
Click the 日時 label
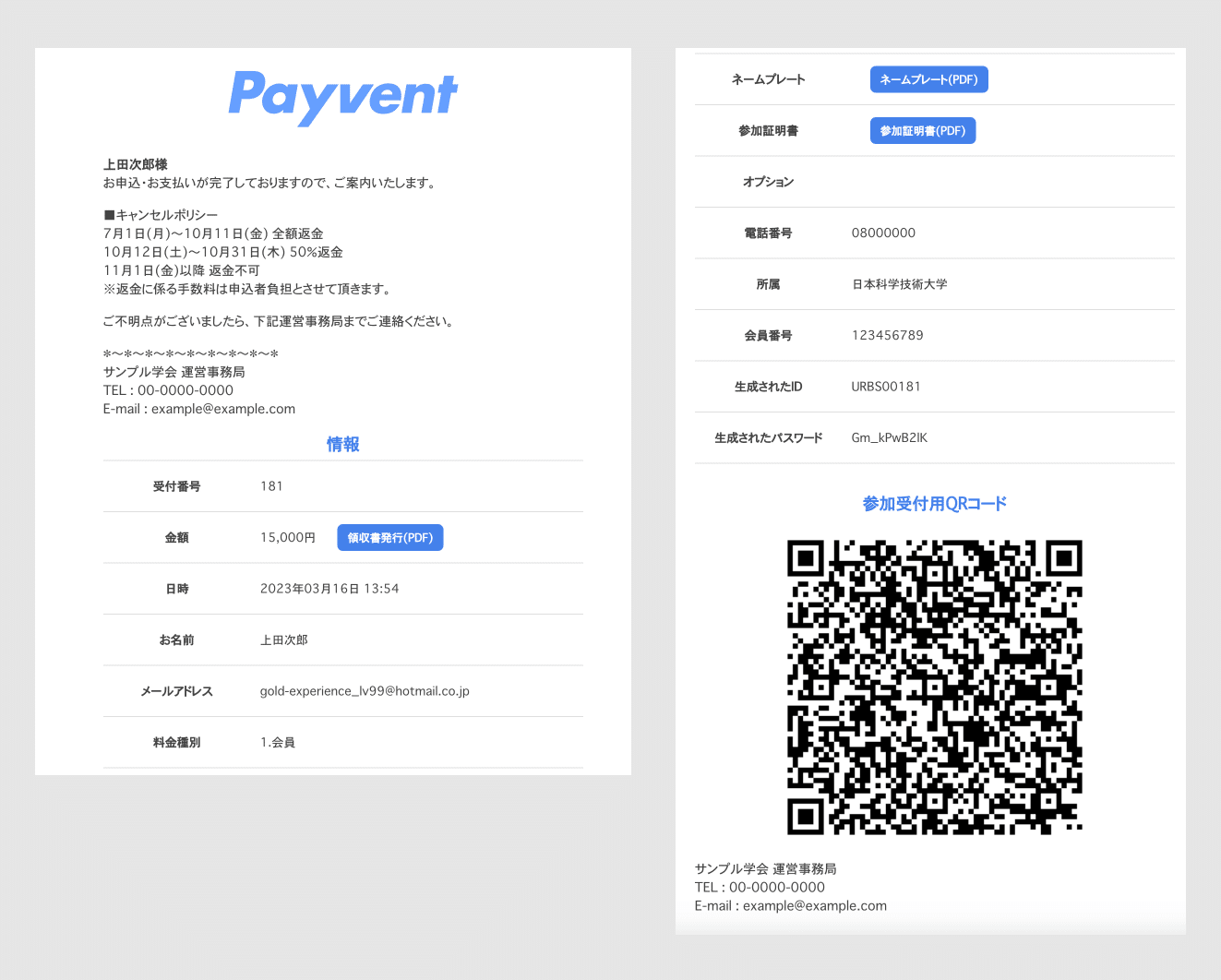[x=177, y=589]
